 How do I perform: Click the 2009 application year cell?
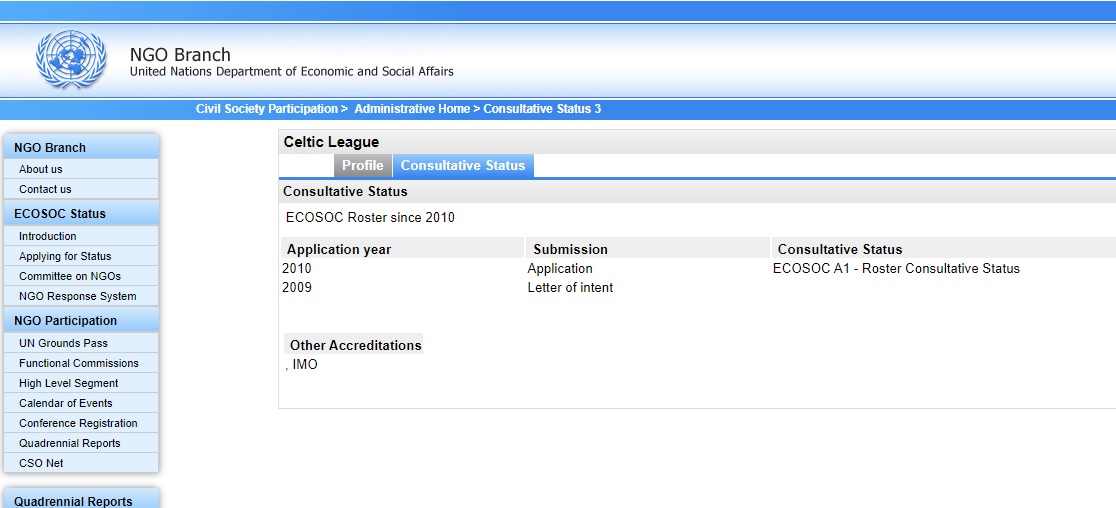click(x=297, y=287)
